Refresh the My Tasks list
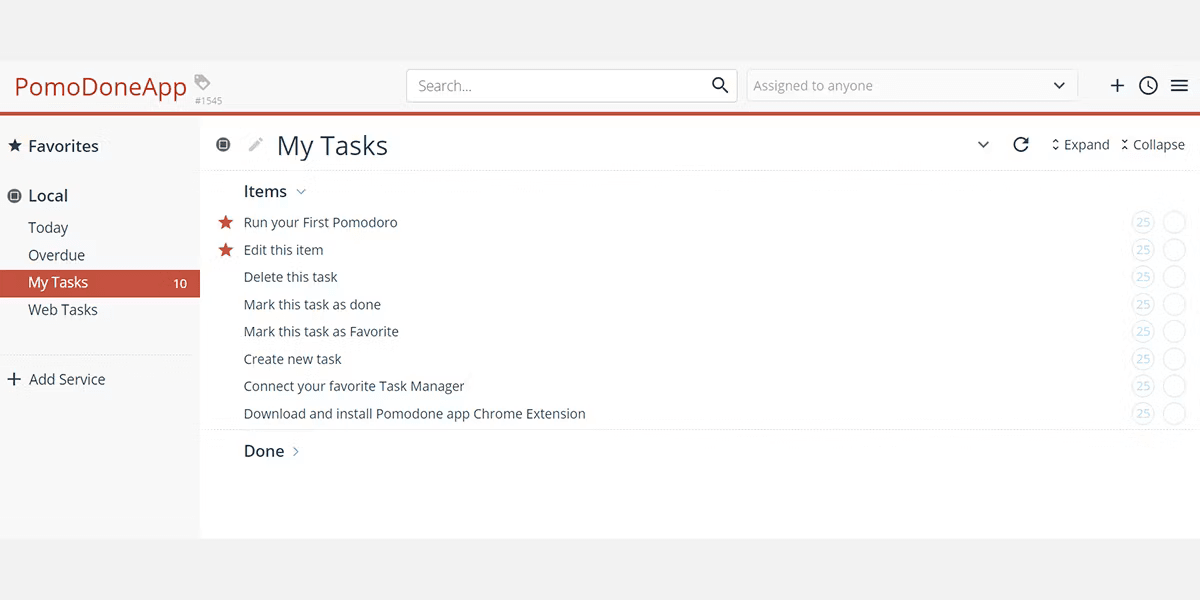This screenshot has width=1200, height=600. pos(1021,145)
